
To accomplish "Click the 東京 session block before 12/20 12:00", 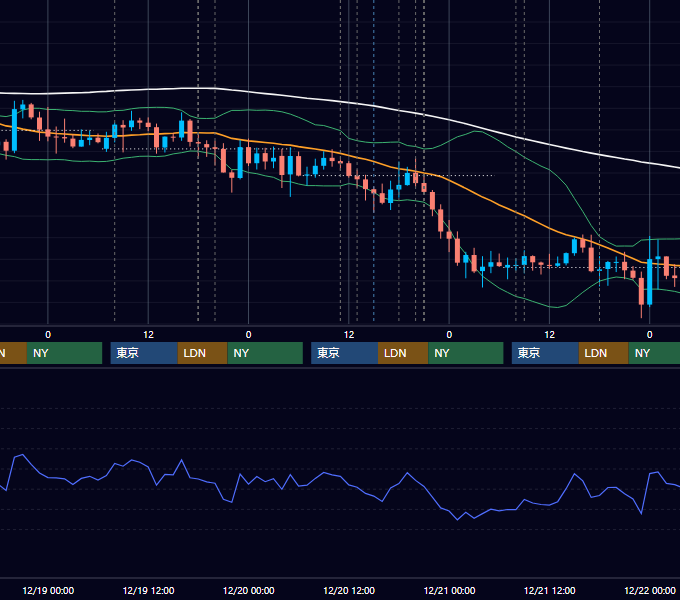I will [x=344, y=353].
